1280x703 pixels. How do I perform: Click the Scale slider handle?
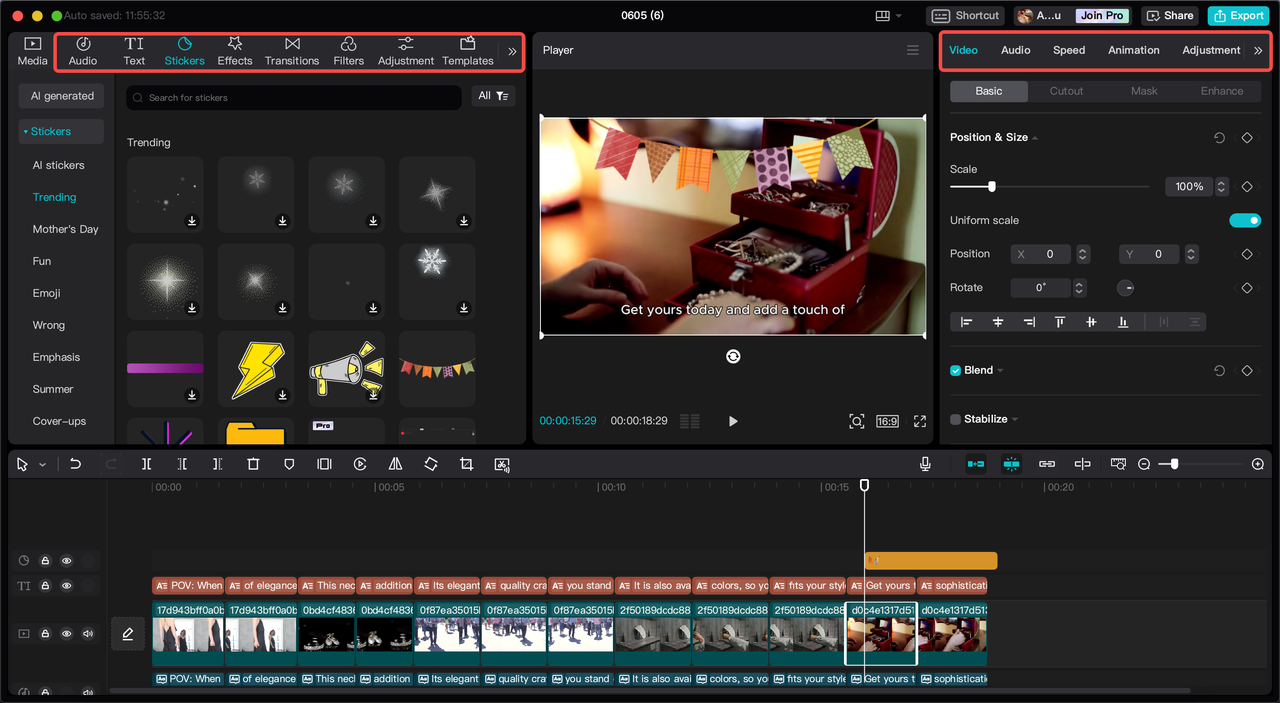pos(991,187)
